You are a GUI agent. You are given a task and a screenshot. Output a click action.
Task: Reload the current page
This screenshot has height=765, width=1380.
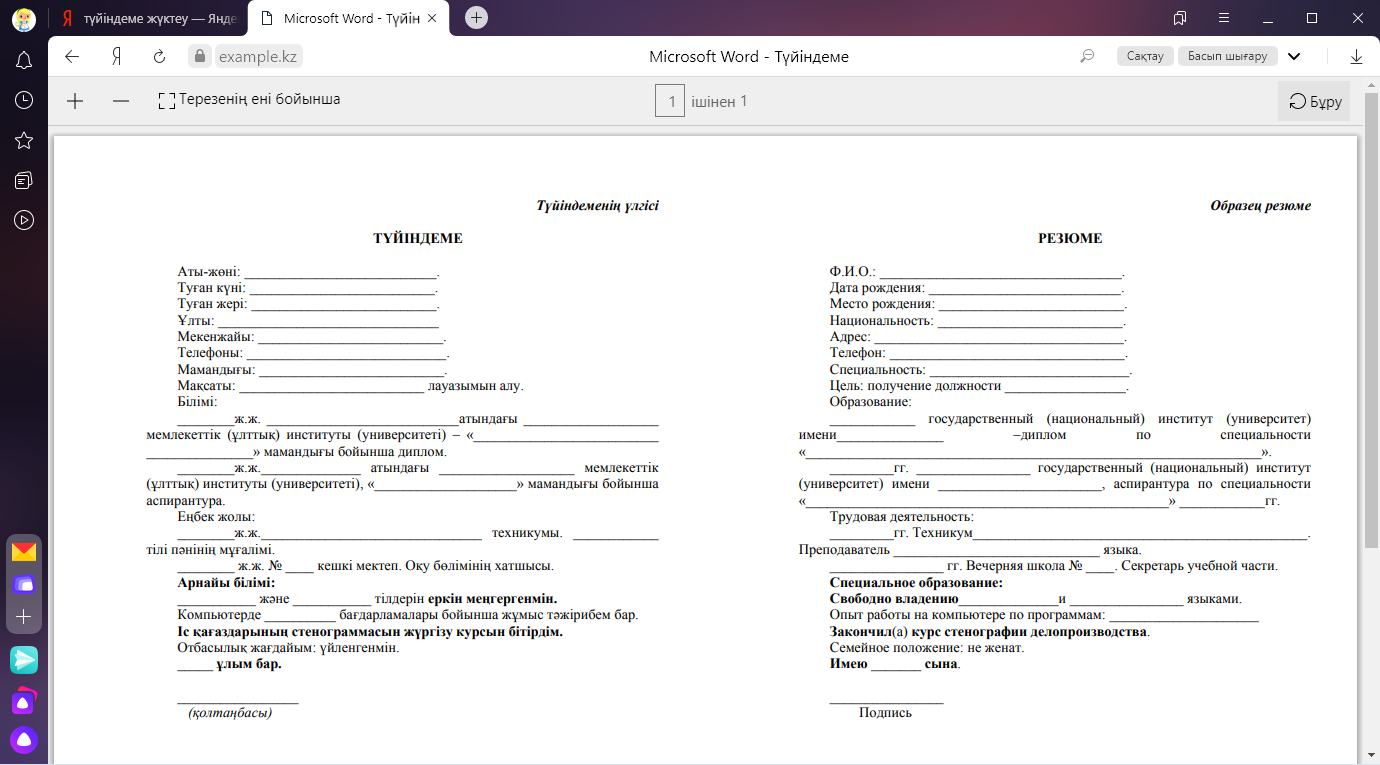click(159, 56)
